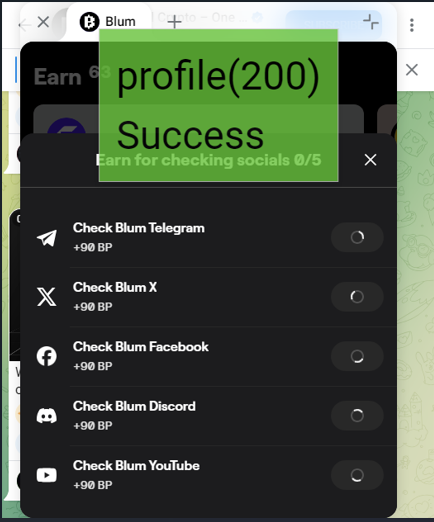
Task: Select the Check Blum Telegram task title
Action: tap(139, 228)
